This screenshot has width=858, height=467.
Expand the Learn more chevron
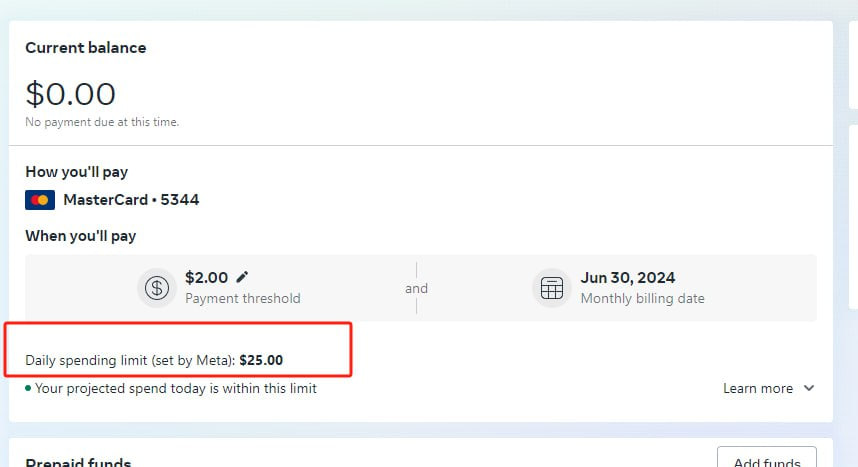809,388
